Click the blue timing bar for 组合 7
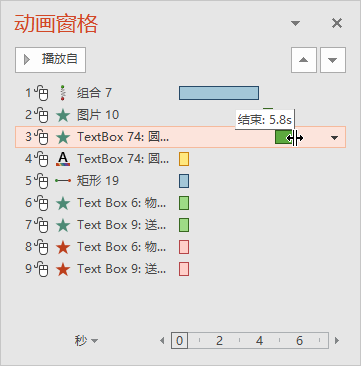Viewport: 361px width, 366px height. click(x=219, y=93)
